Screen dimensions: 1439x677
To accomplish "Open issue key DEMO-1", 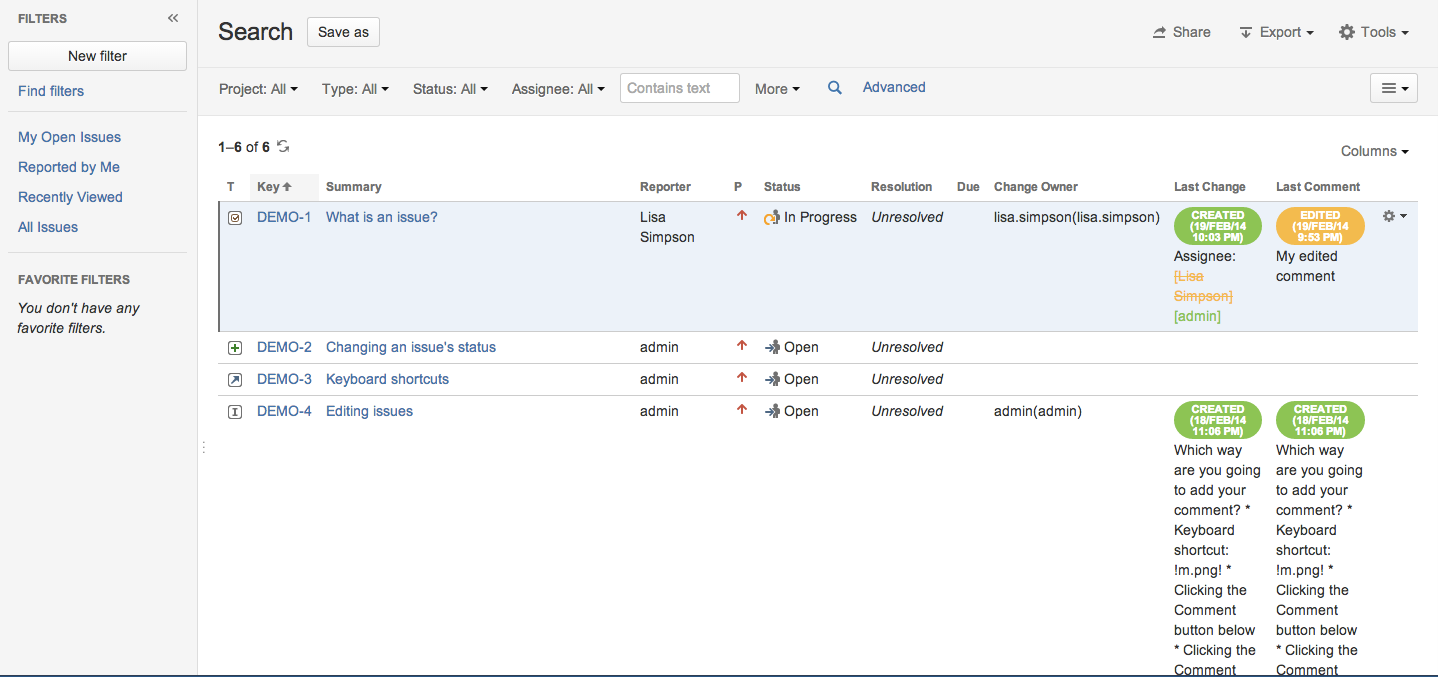I will click(284, 217).
